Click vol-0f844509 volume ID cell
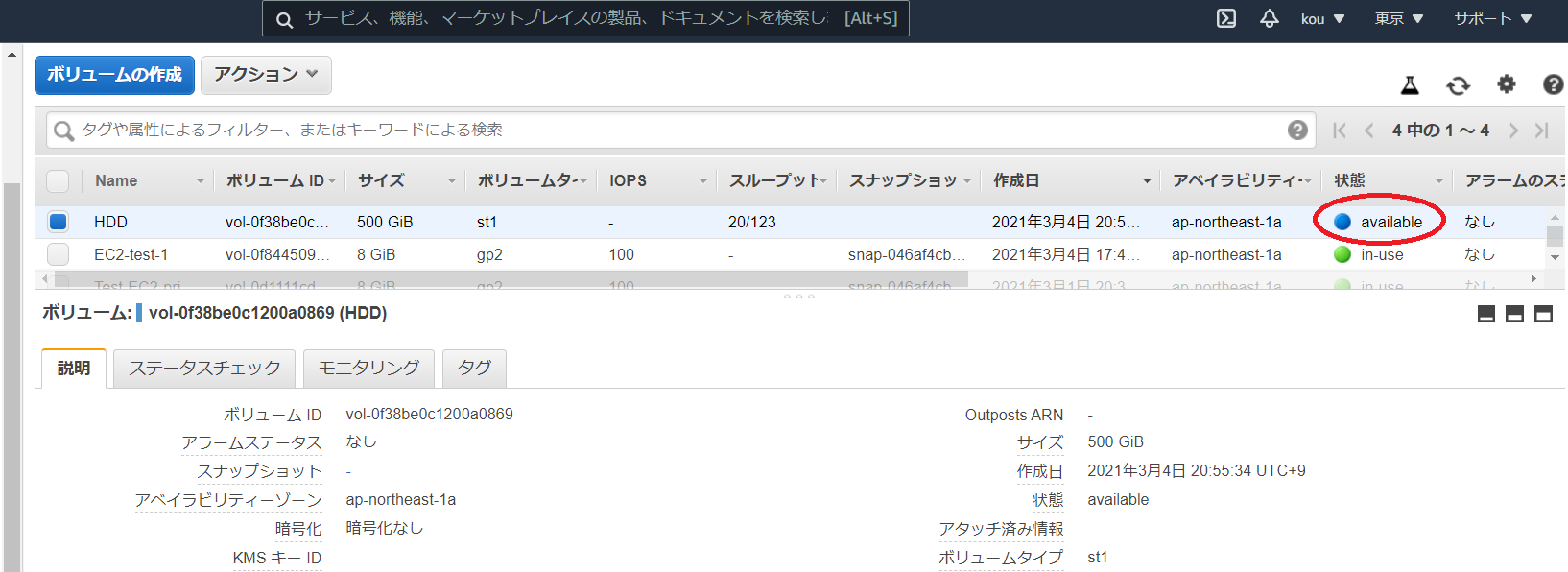1568x572 pixels. (277, 254)
